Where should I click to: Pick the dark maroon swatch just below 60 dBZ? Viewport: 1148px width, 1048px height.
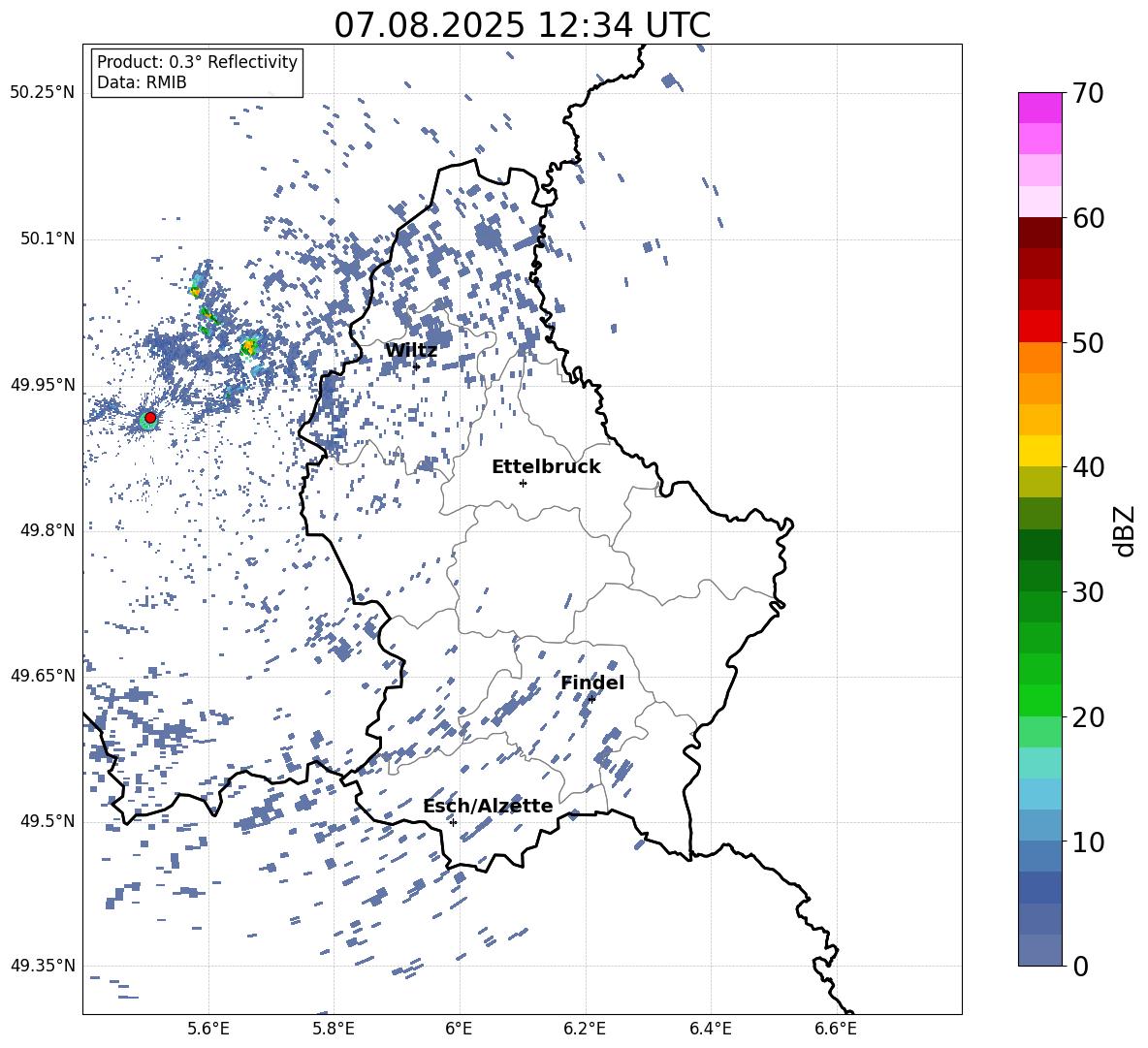(1040, 233)
